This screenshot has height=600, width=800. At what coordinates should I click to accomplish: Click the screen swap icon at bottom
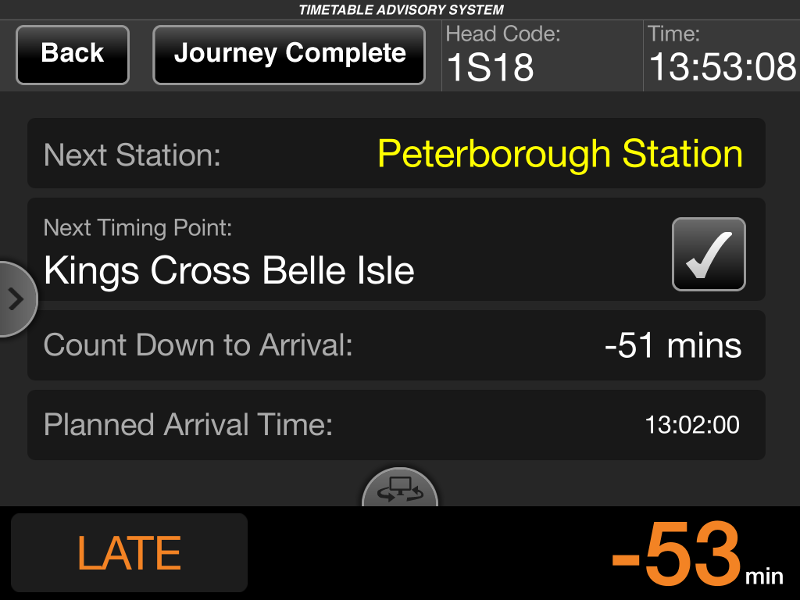coord(399,490)
